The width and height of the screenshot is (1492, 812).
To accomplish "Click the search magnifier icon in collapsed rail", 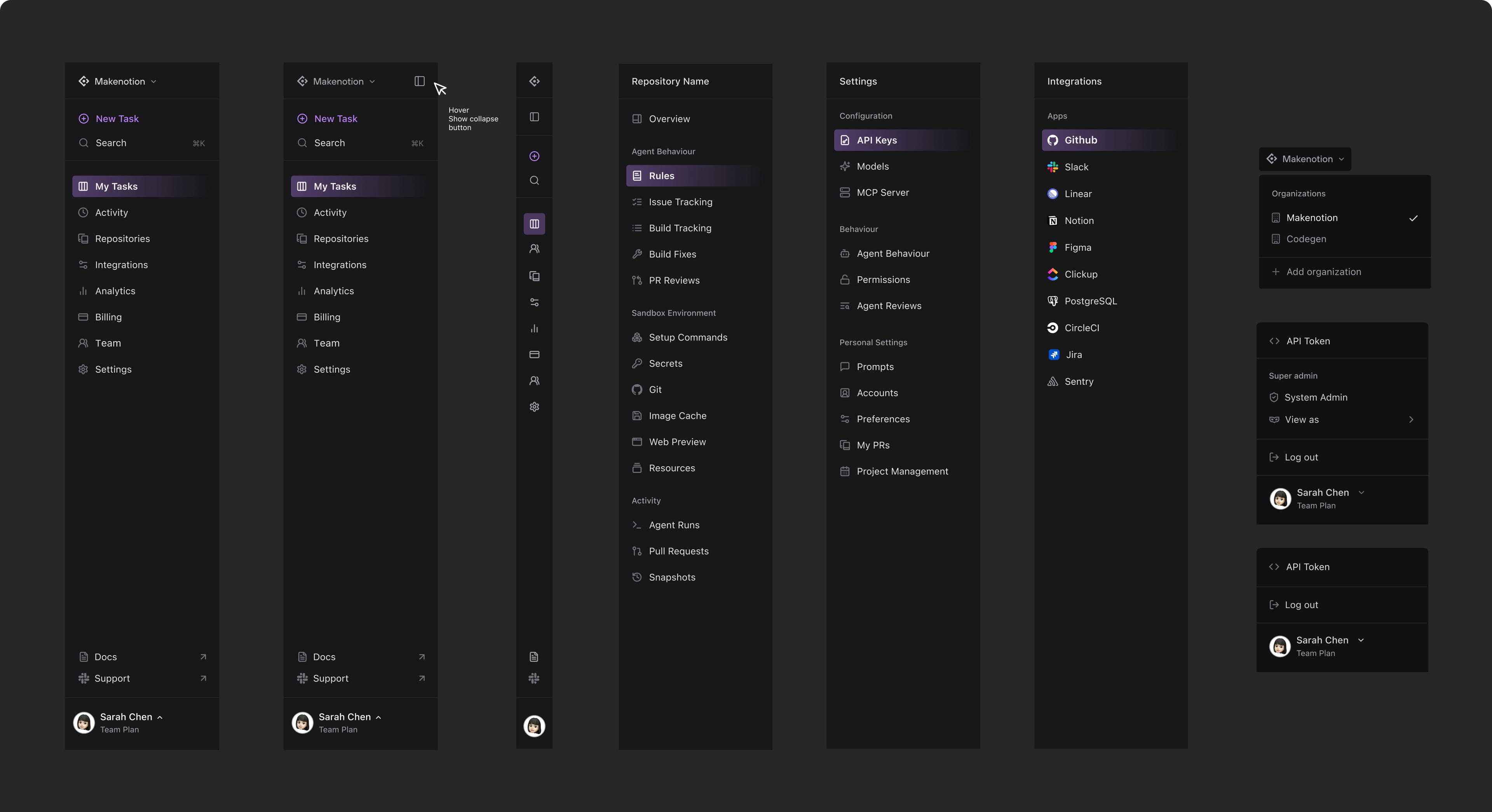I will [534, 181].
